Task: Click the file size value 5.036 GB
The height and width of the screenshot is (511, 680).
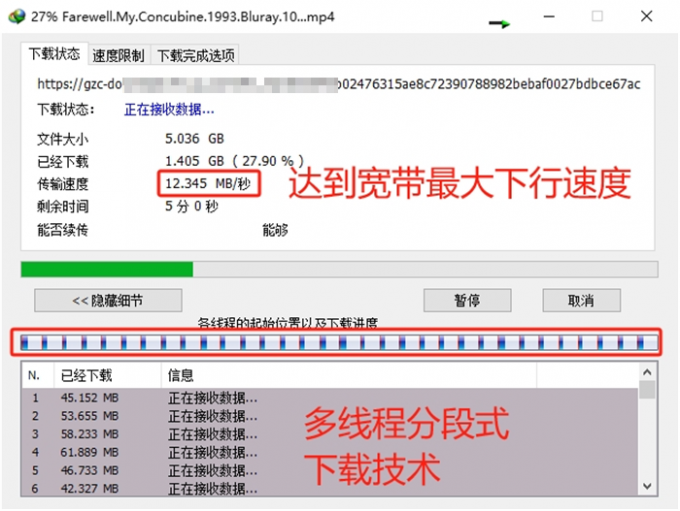Action: coord(194,139)
